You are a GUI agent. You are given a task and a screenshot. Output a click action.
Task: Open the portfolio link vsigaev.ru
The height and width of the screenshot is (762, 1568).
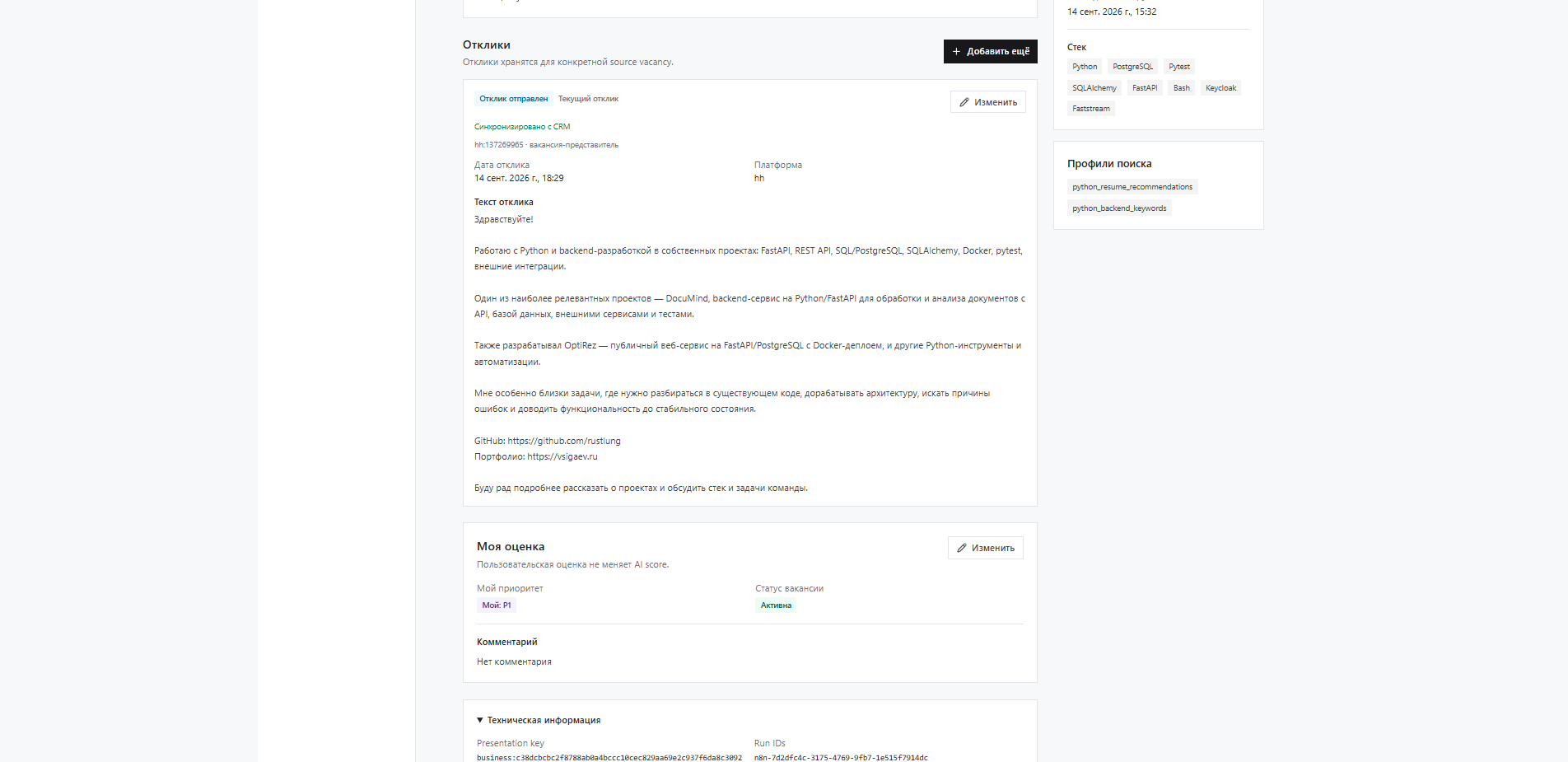(x=562, y=456)
